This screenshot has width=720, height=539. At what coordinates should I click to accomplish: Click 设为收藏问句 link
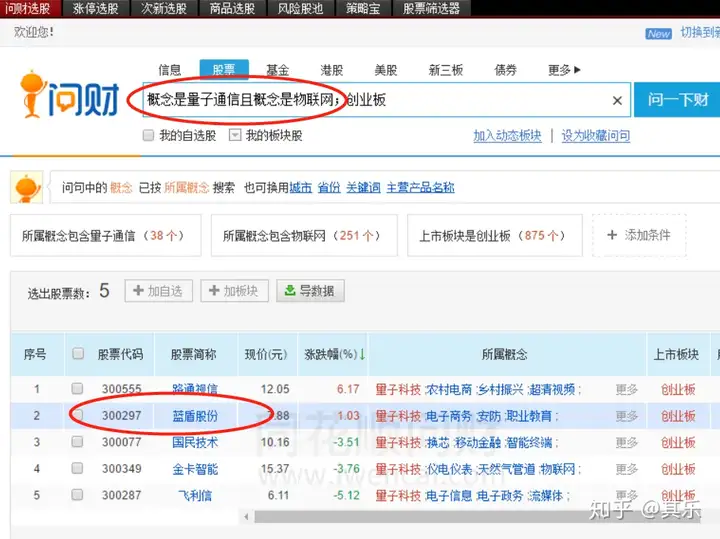click(596, 135)
